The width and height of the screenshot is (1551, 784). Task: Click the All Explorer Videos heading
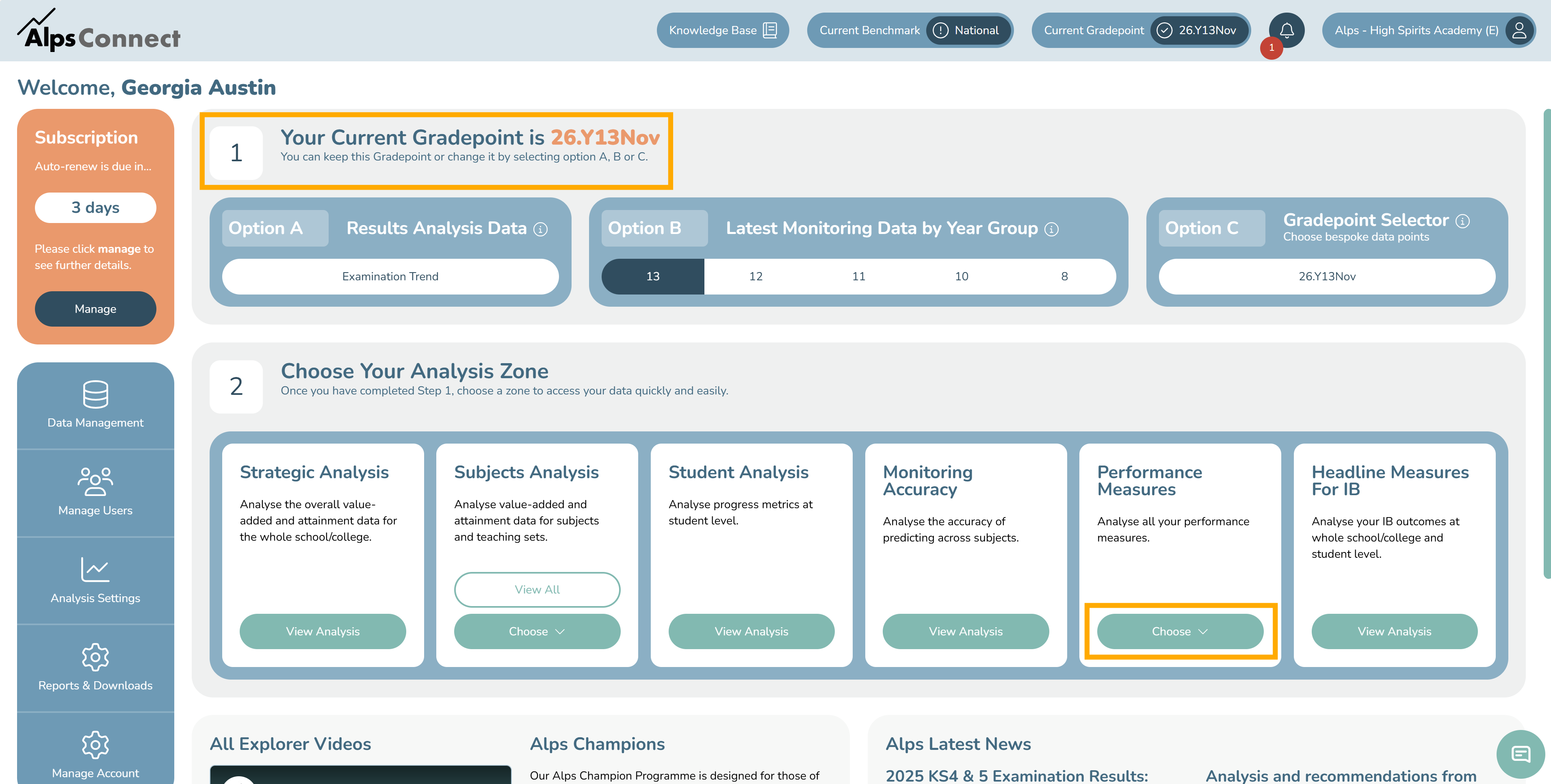290,744
